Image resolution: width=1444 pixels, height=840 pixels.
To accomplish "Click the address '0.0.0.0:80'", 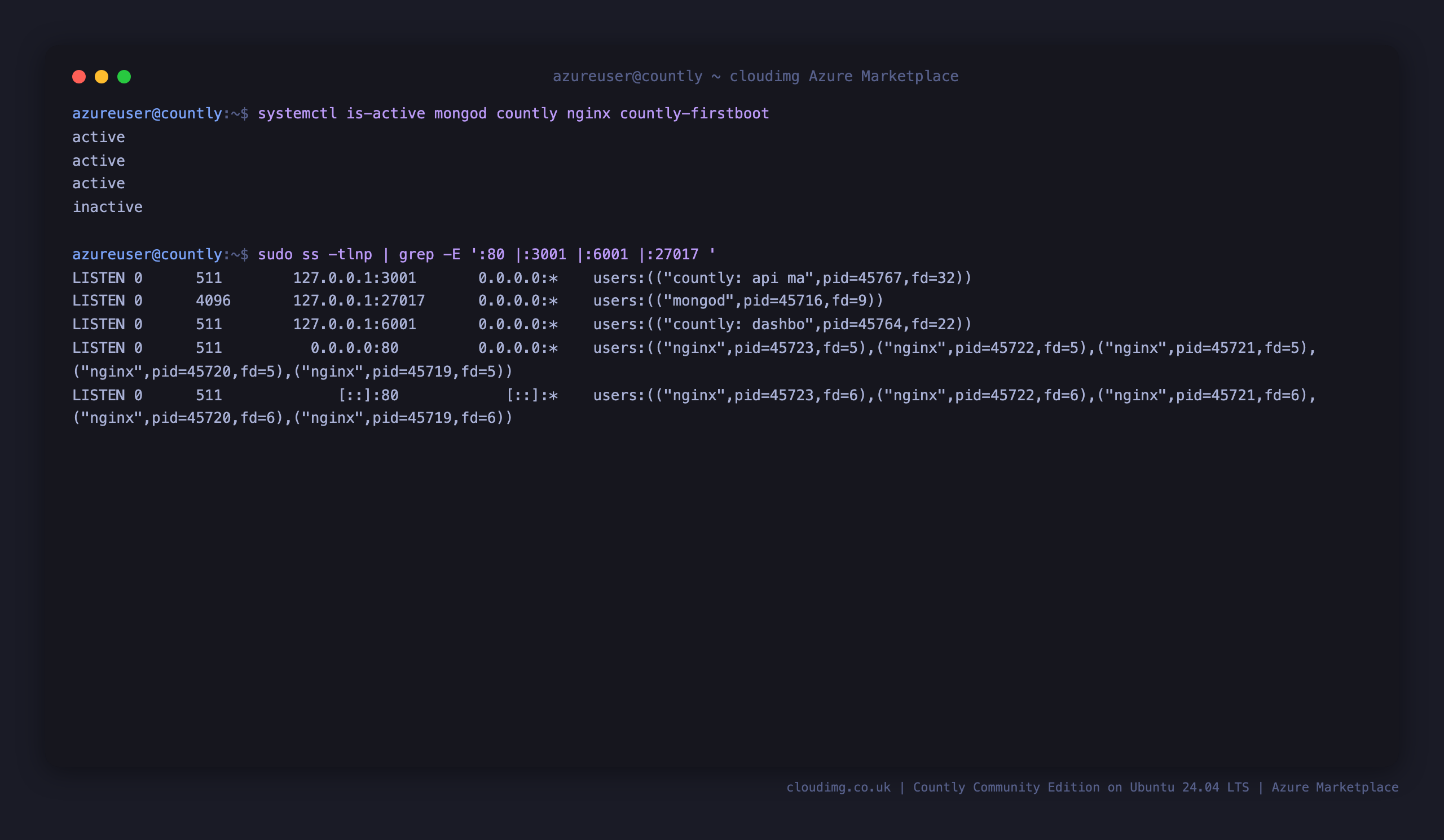I will coord(355,348).
